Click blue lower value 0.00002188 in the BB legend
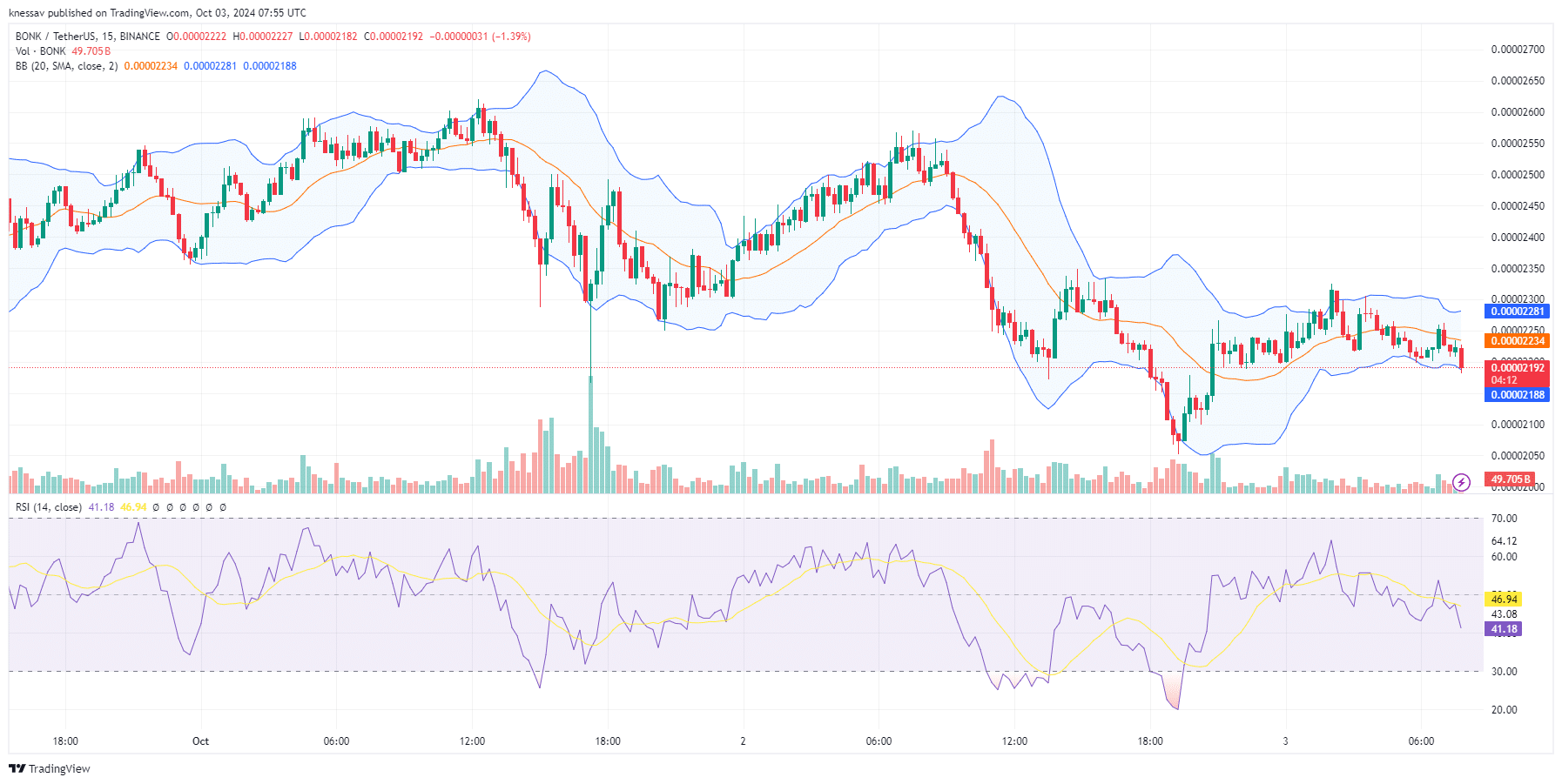 click(x=270, y=66)
